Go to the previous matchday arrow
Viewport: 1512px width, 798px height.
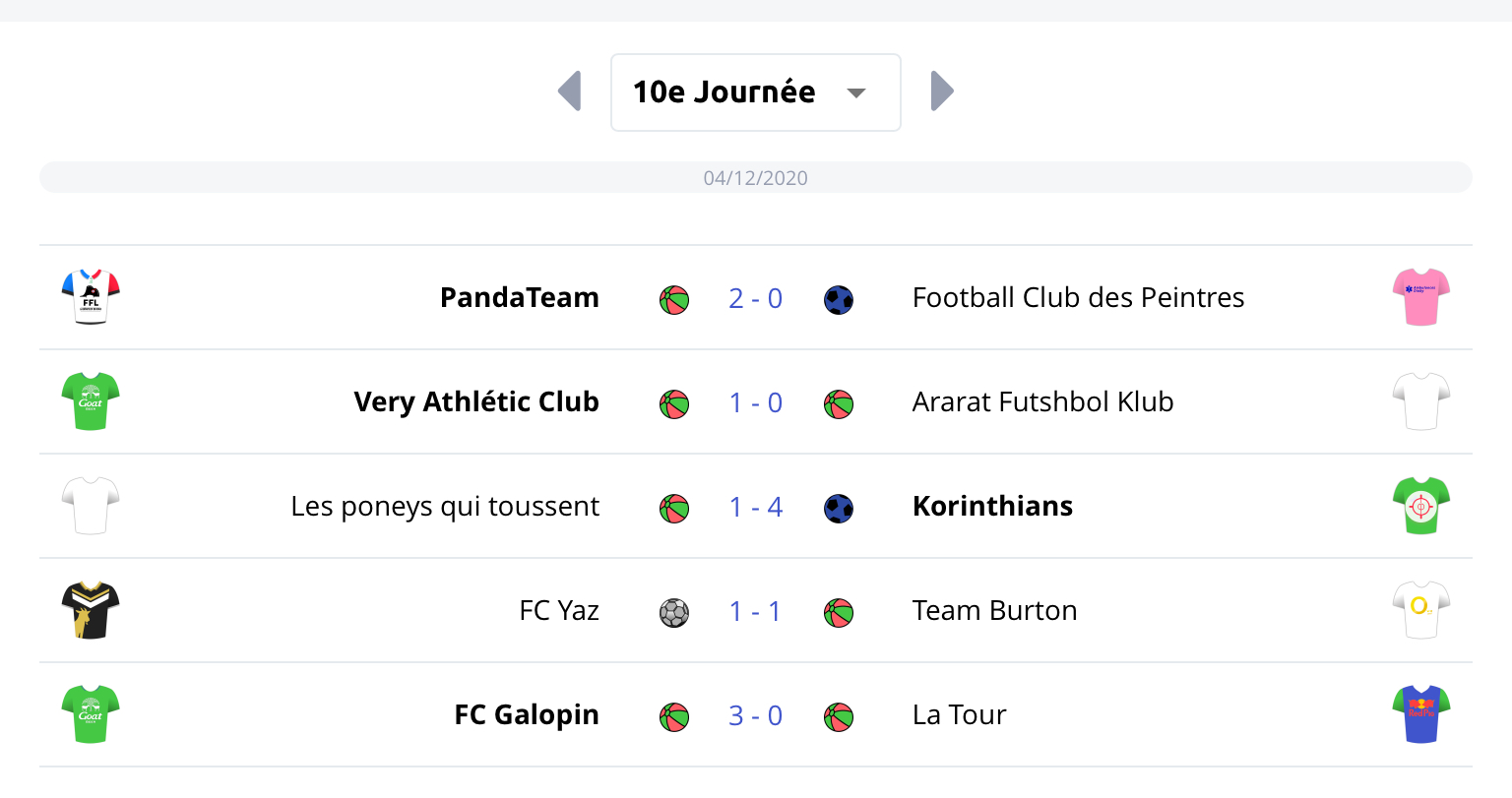pos(570,92)
